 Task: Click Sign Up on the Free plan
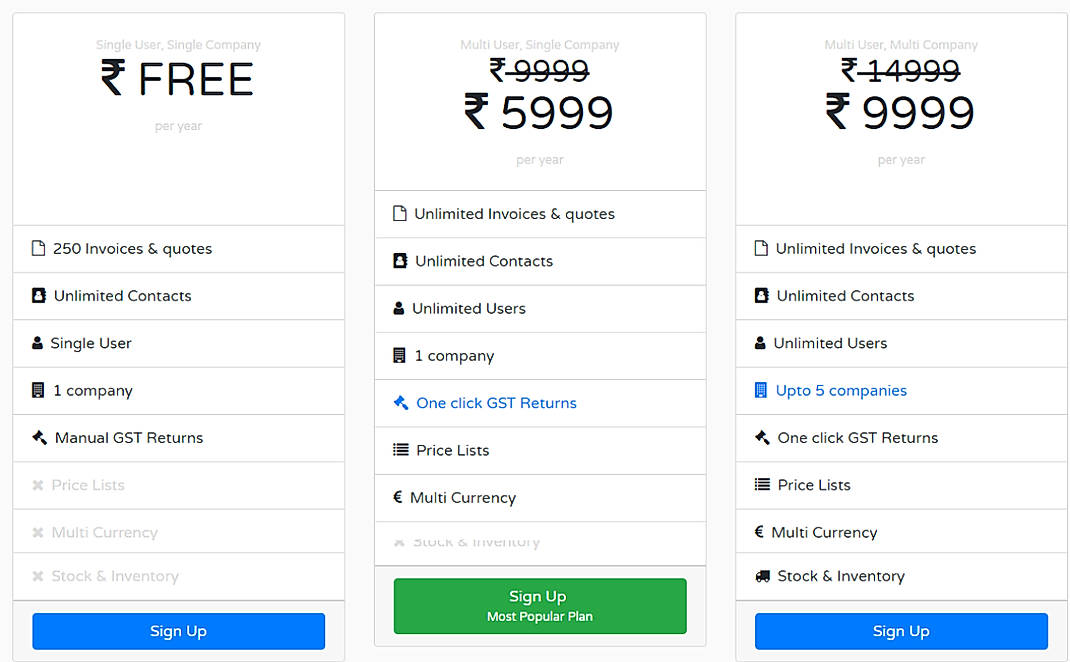(178, 631)
